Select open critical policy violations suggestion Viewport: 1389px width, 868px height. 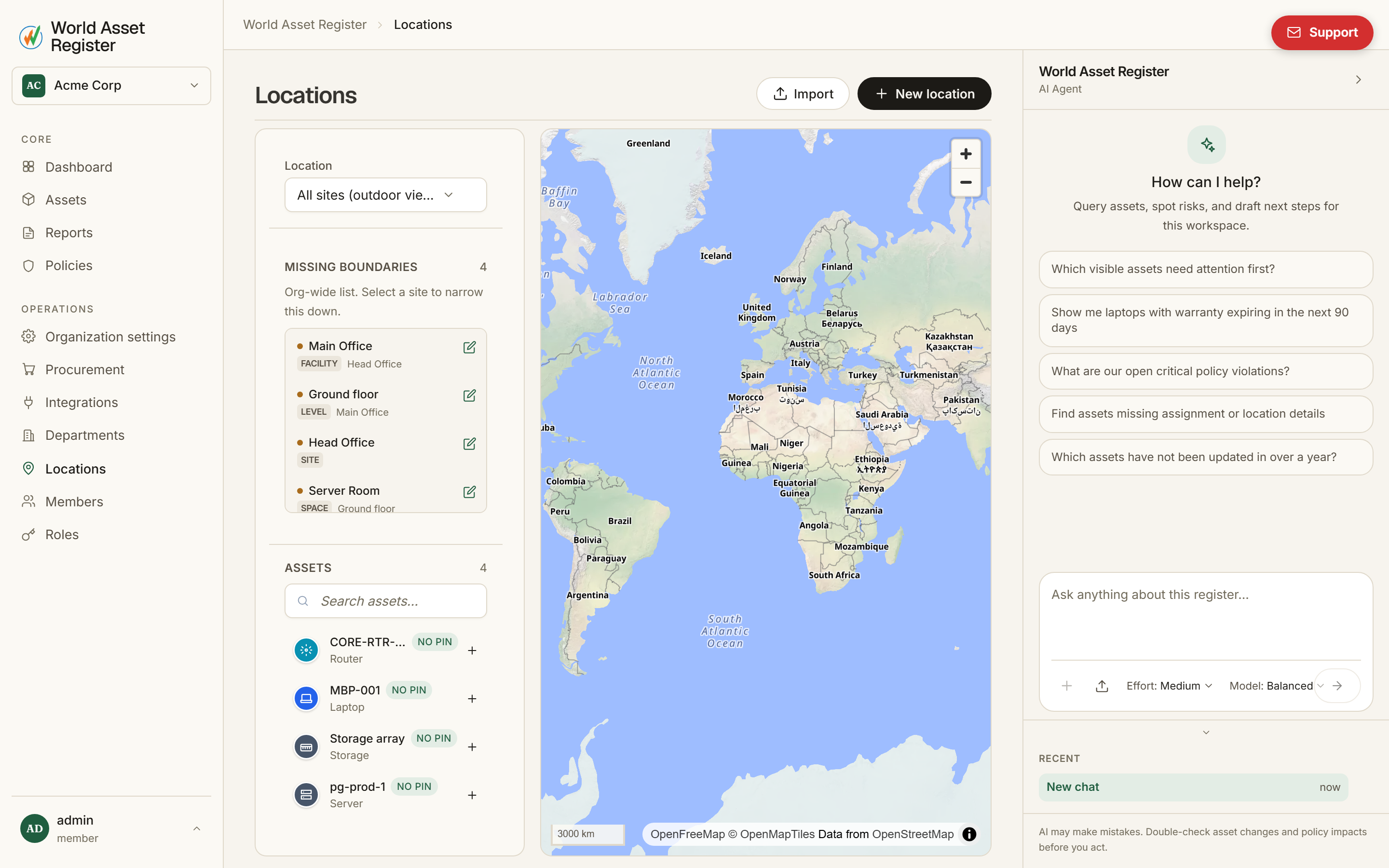click(1206, 371)
